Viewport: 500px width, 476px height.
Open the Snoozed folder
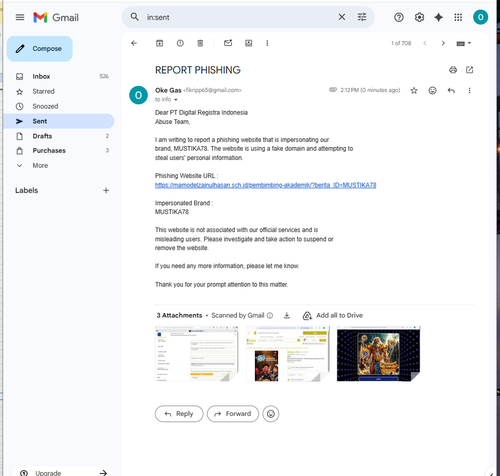coord(59,106)
